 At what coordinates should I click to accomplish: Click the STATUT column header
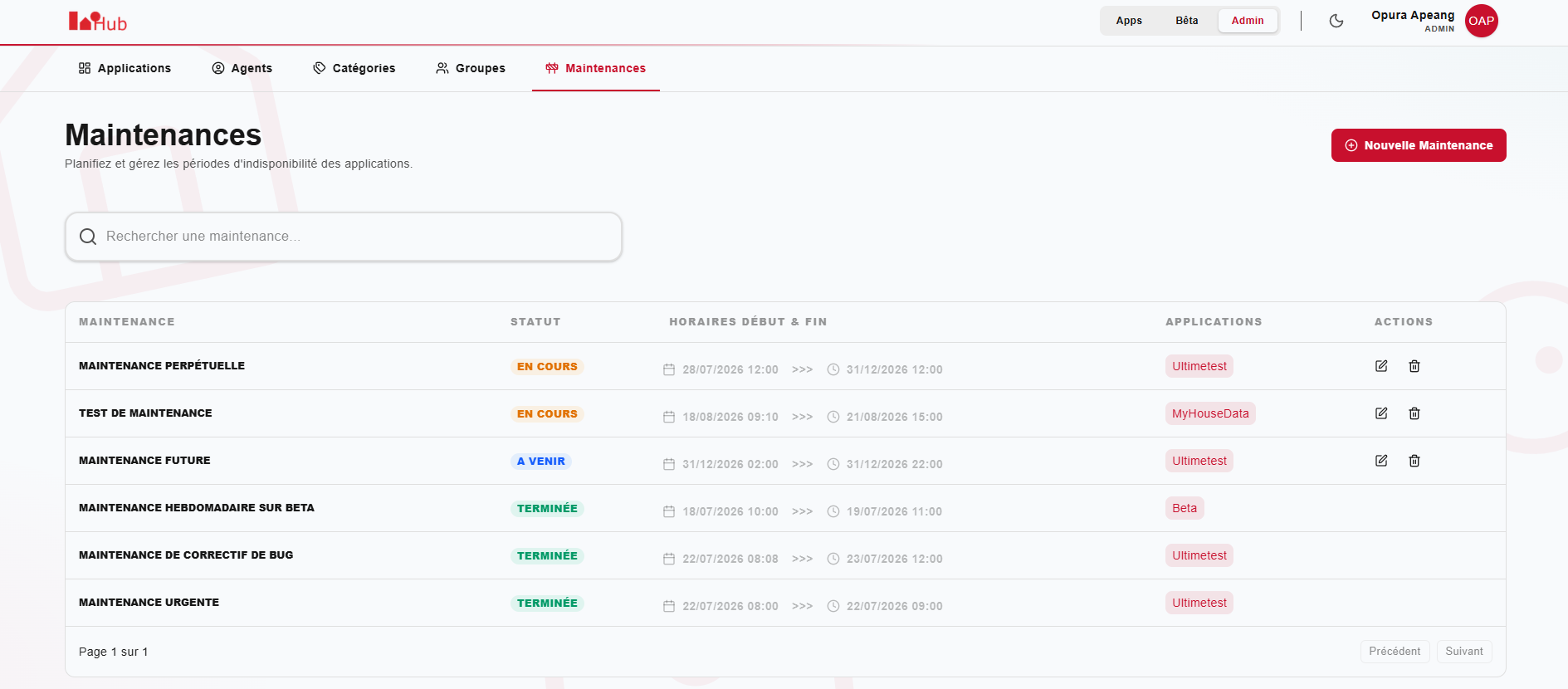click(x=535, y=322)
